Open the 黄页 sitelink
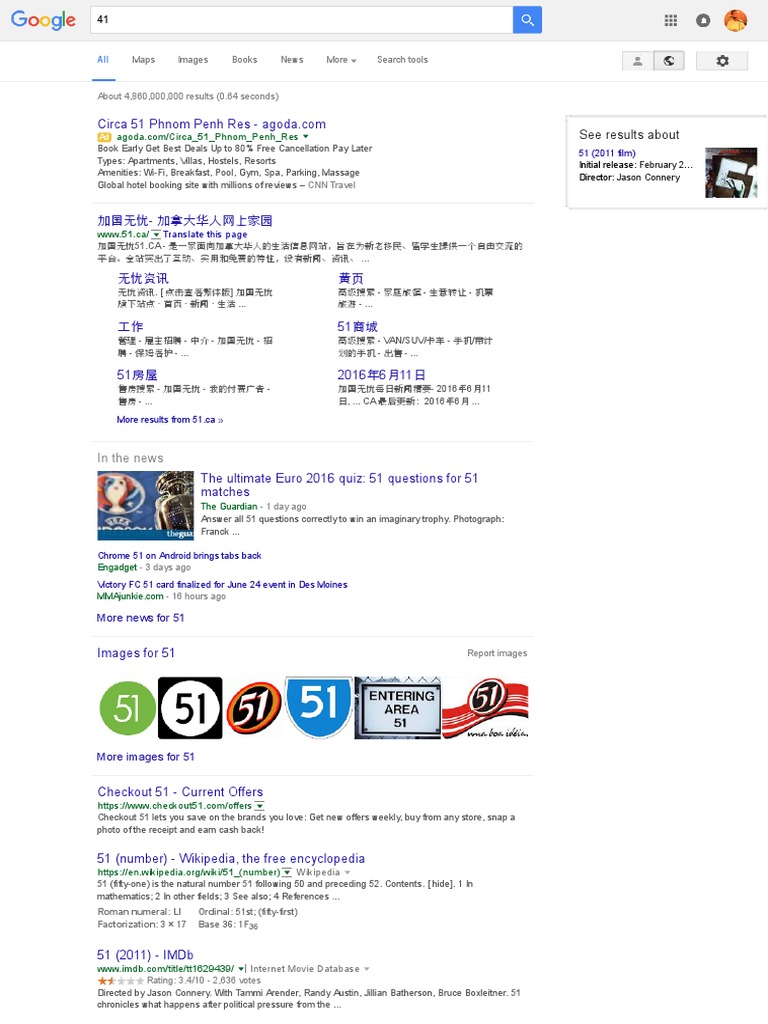The width and height of the screenshot is (768, 1024). pos(351,278)
